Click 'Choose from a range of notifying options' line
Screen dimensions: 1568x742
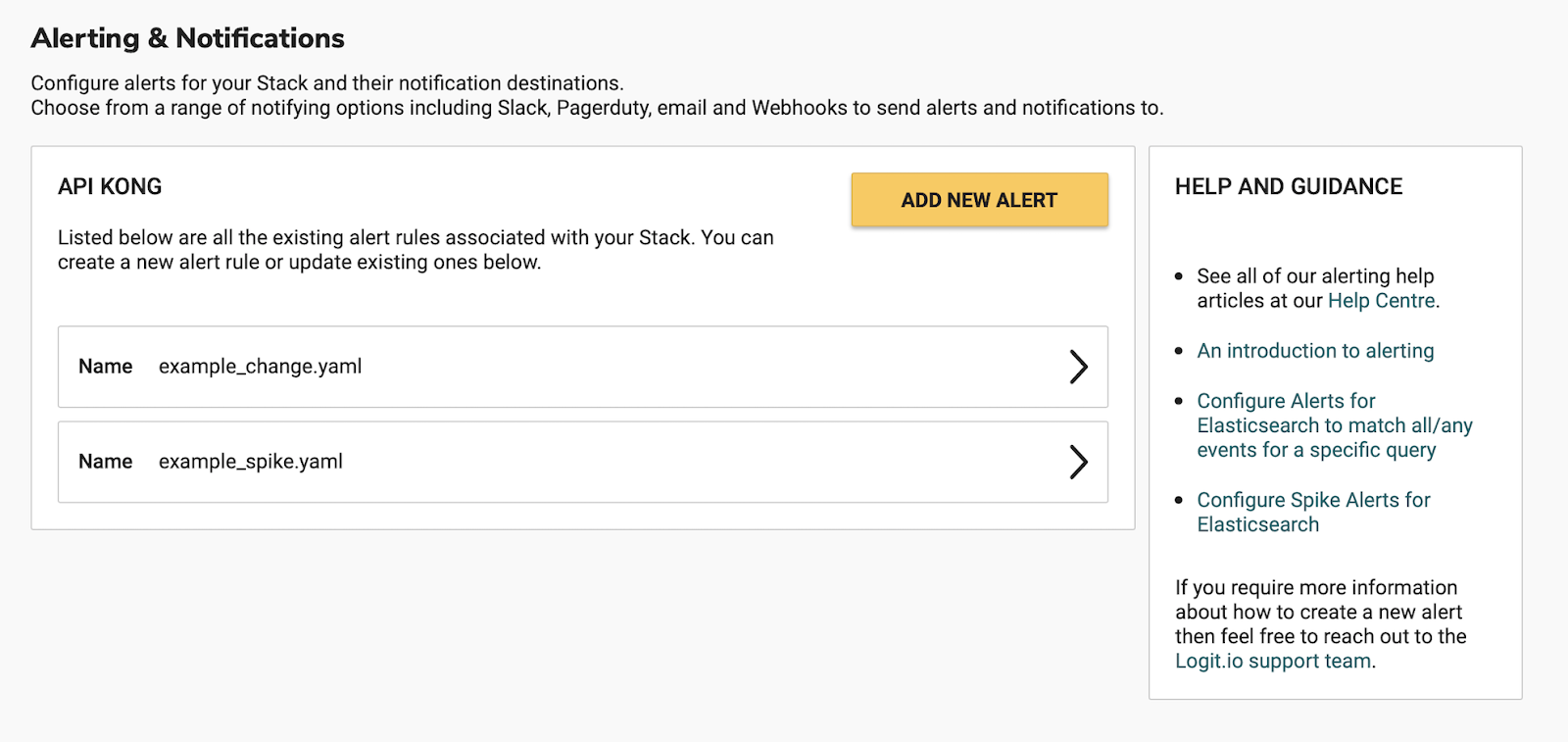pyautogui.click(x=597, y=108)
